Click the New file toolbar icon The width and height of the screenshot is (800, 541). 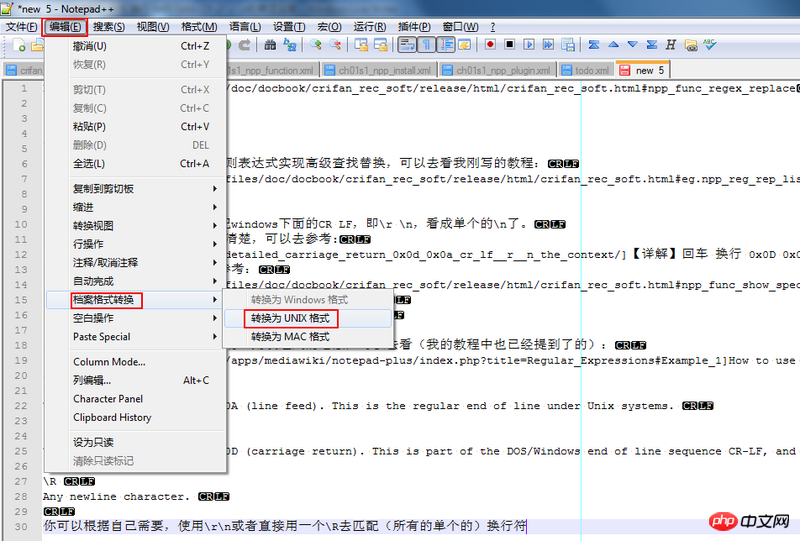tap(19, 45)
